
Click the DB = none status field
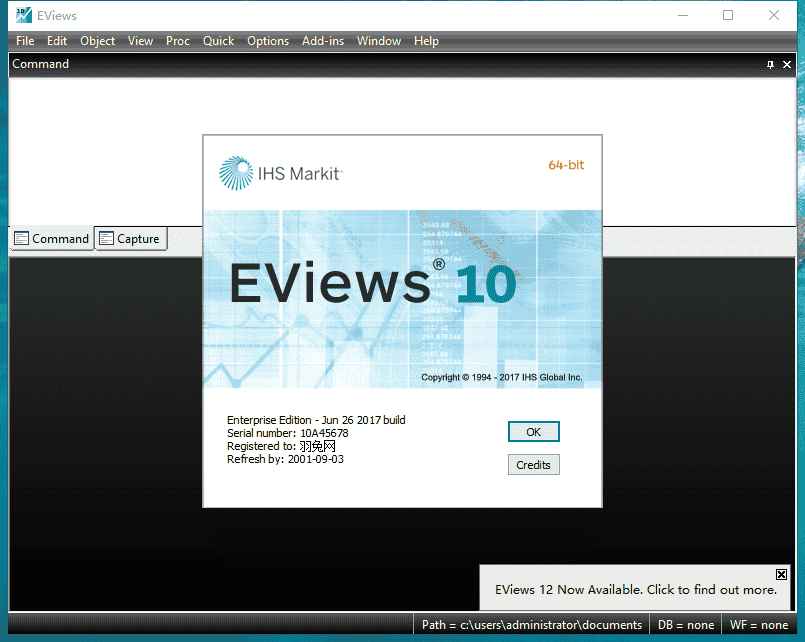point(685,625)
